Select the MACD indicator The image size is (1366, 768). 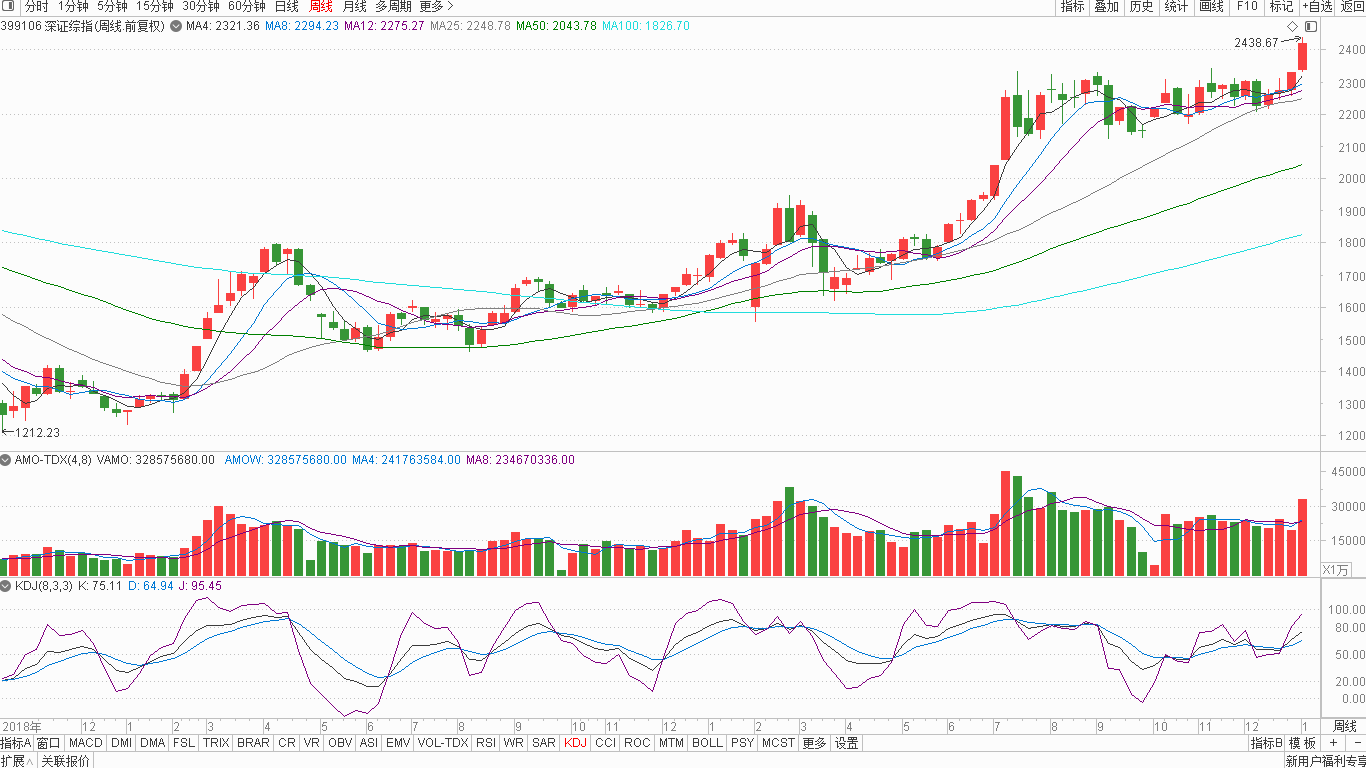pyautogui.click(x=86, y=743)
